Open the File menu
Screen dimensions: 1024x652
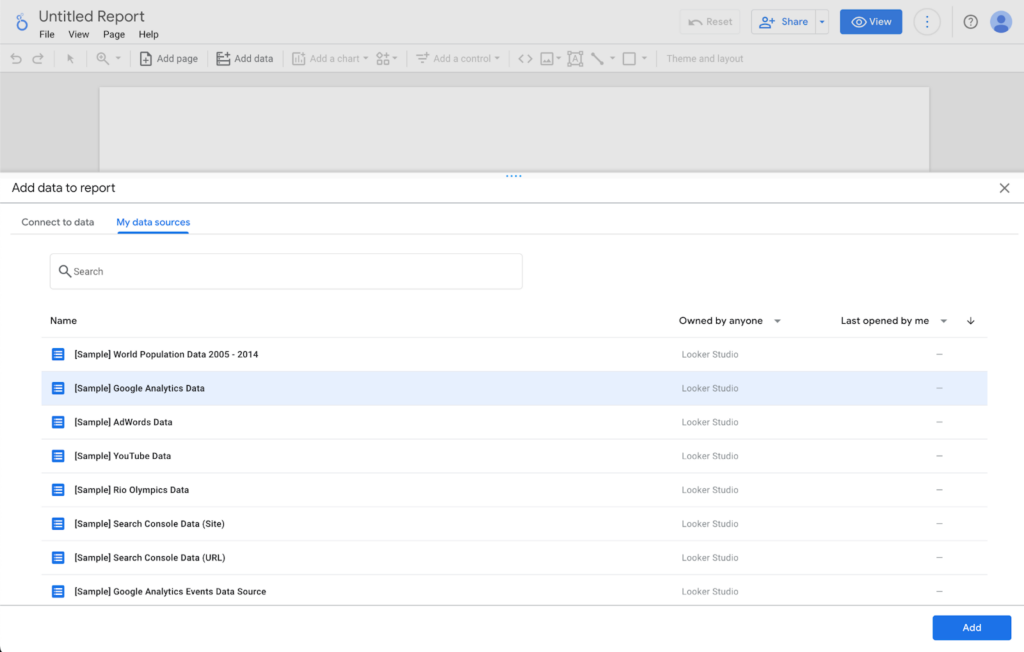coord(47,35)
